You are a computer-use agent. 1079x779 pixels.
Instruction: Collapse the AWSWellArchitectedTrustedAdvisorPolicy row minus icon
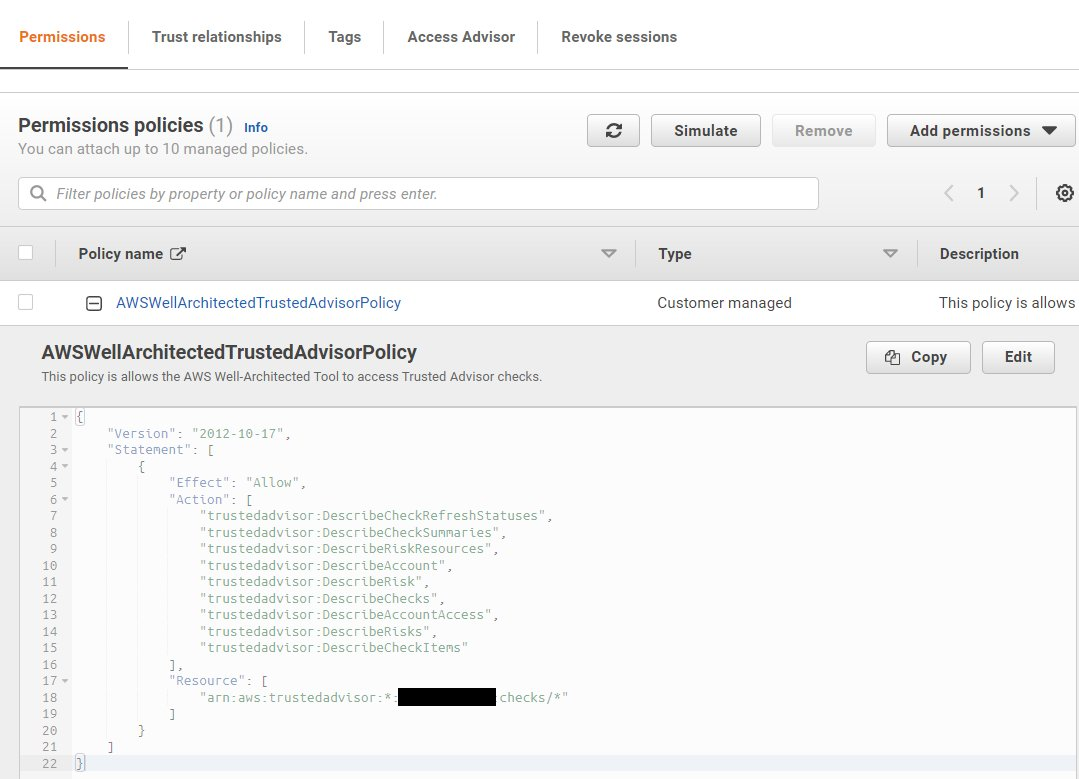click(94, 303)
